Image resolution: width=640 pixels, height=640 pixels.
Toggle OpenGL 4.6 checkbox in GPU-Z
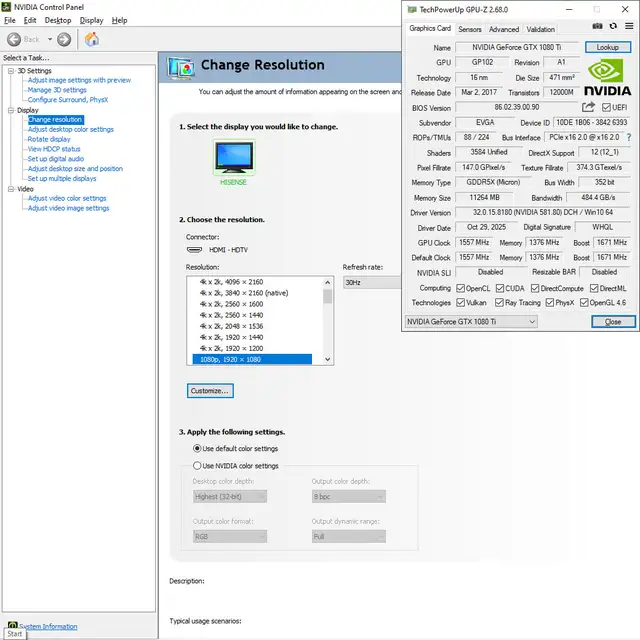click(x=584, y=302)
